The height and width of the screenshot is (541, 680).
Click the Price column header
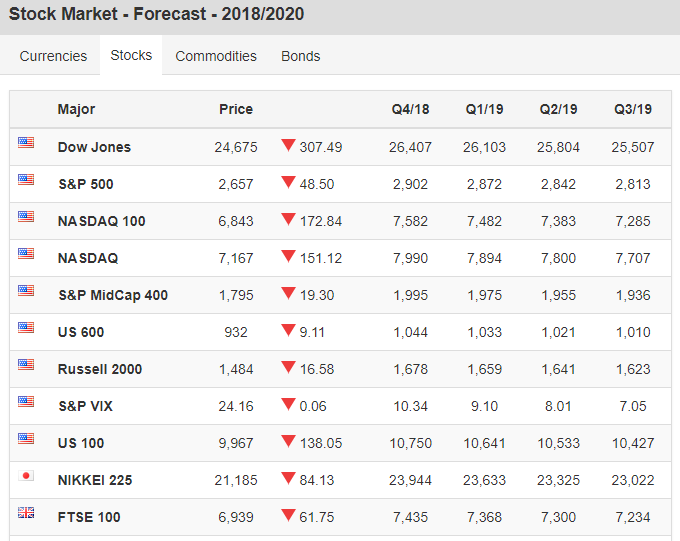point(236,109)
